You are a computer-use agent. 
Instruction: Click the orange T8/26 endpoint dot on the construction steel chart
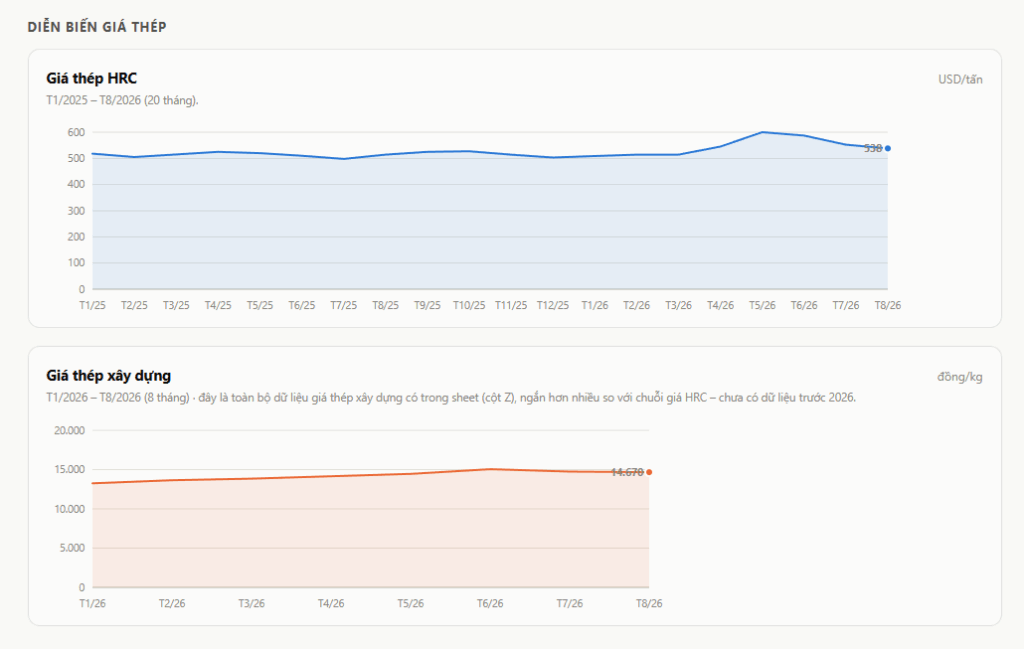pyautogui.click(x=649, y=472)
